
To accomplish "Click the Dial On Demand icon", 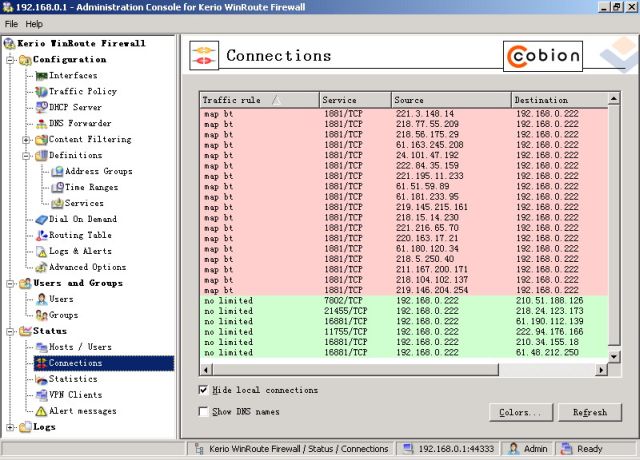I will click(x=41, y=219).
